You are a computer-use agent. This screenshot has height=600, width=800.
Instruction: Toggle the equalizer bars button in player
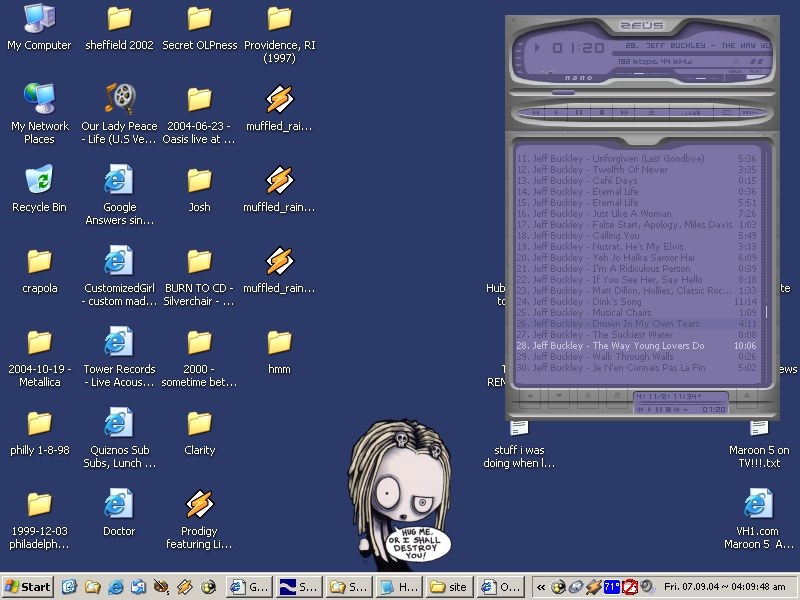point(692,112)
